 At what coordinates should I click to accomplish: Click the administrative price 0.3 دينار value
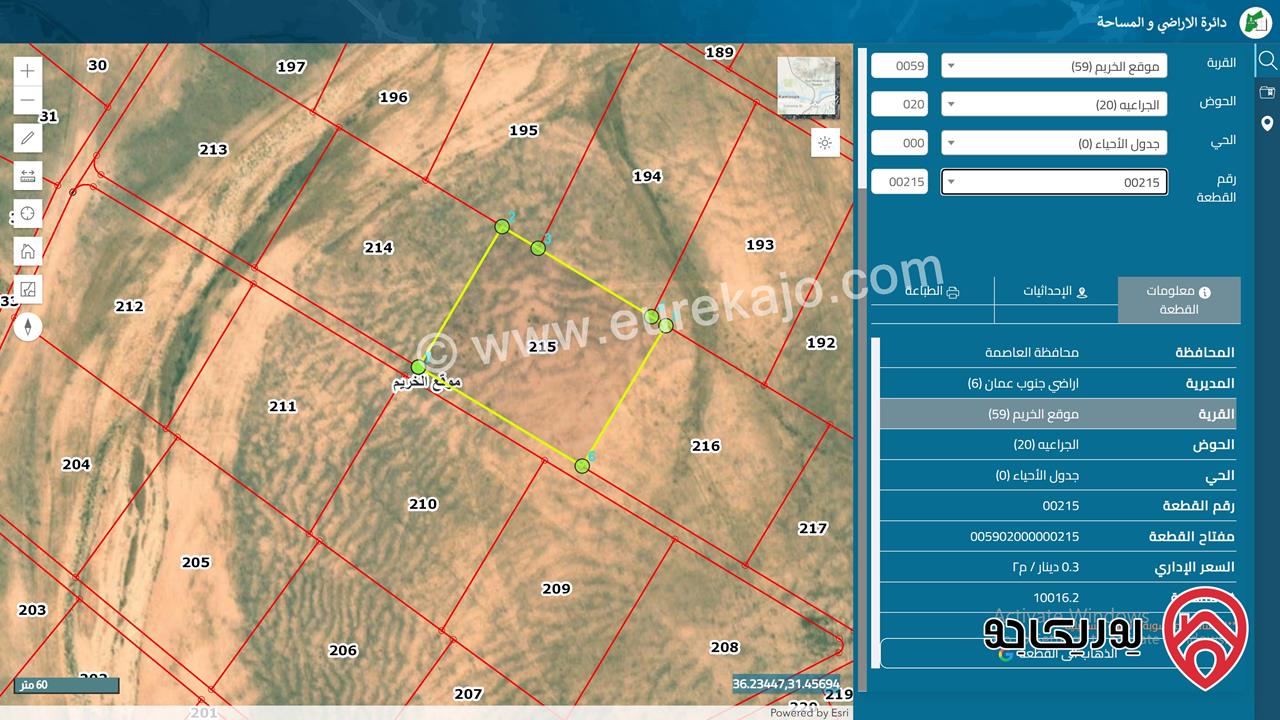coord(1047,567)
